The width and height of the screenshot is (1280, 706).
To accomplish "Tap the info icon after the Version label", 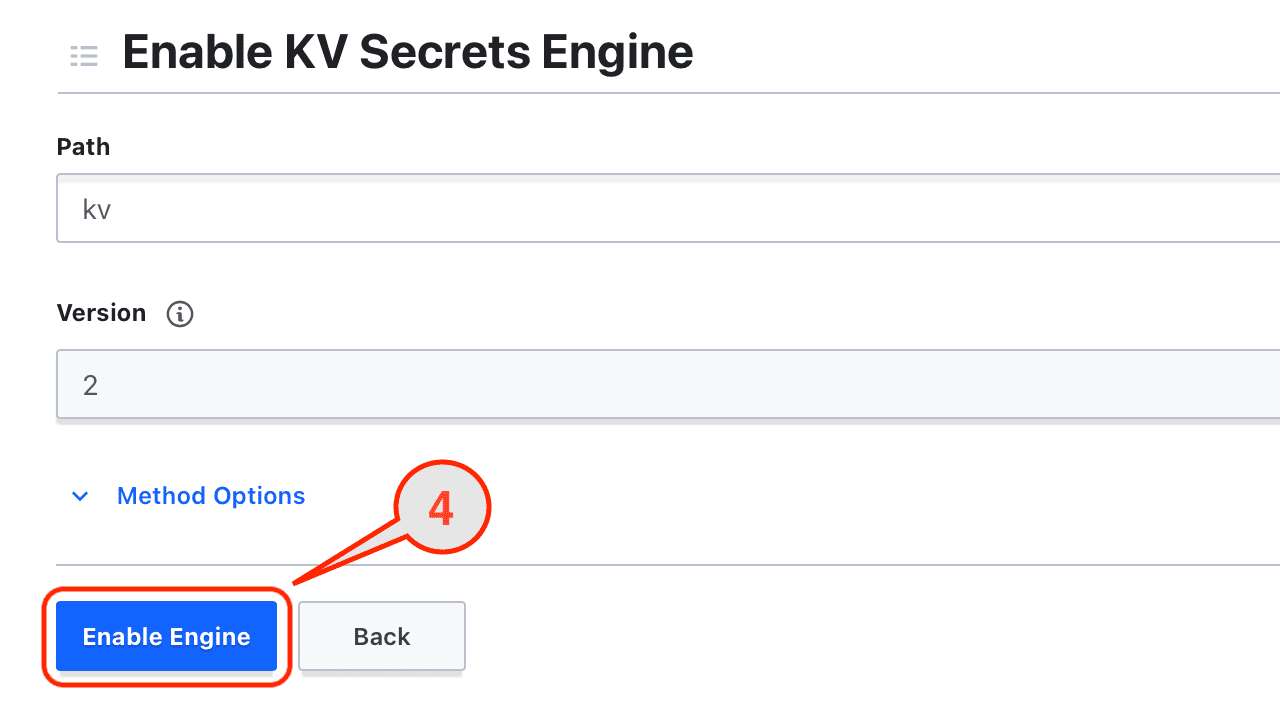I will click(x=179, y=314).
